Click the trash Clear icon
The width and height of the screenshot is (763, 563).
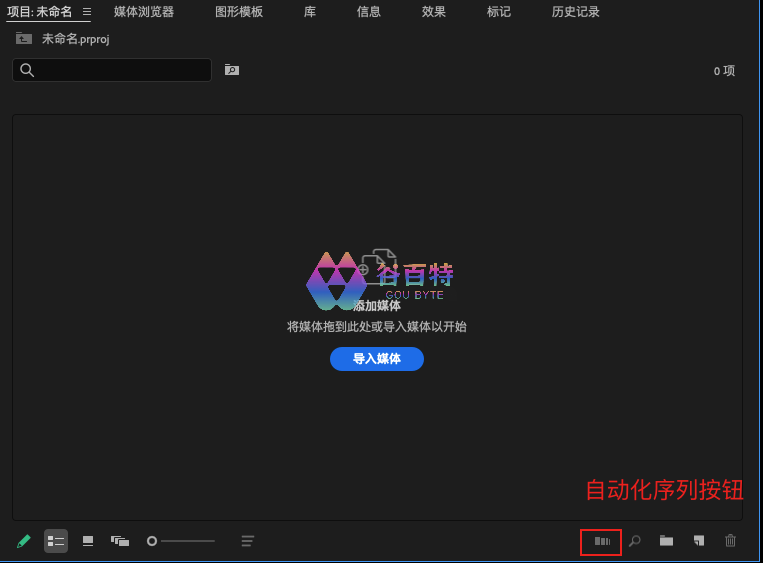730,541
